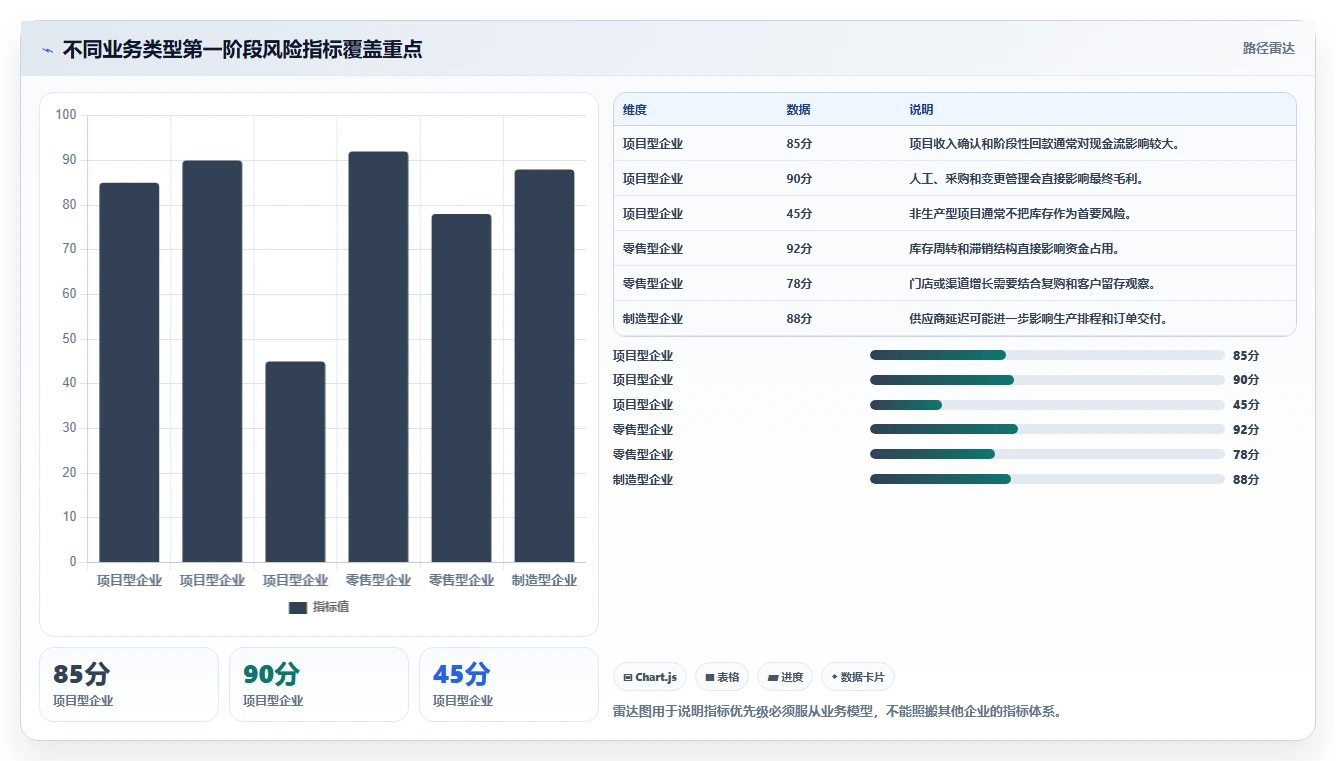Click the 数据 table column header
The height and width of the screenshot is (761, 1336).
799,110
